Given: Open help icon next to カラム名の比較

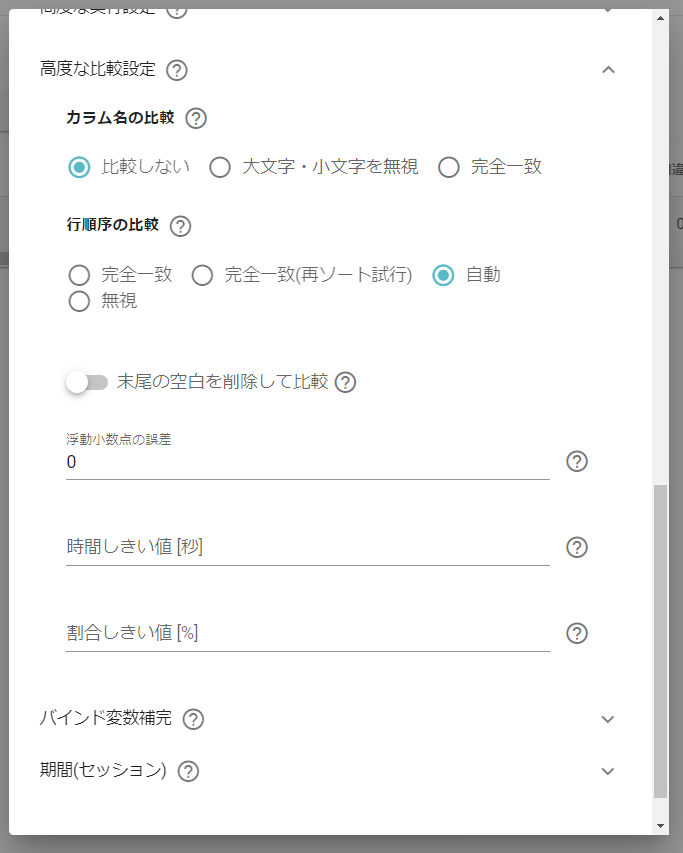Looking at the screenshot, I should click(196, 118).
